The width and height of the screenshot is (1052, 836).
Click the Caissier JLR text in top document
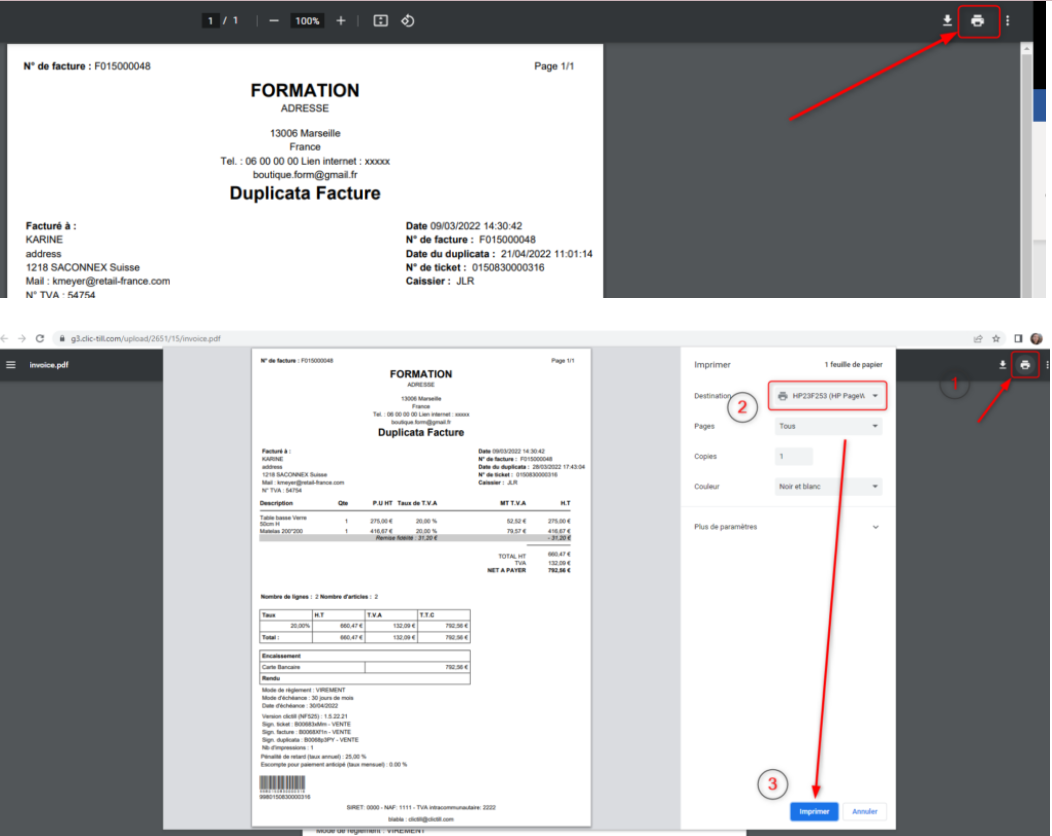pyautogui.click(x=439, y=281)
